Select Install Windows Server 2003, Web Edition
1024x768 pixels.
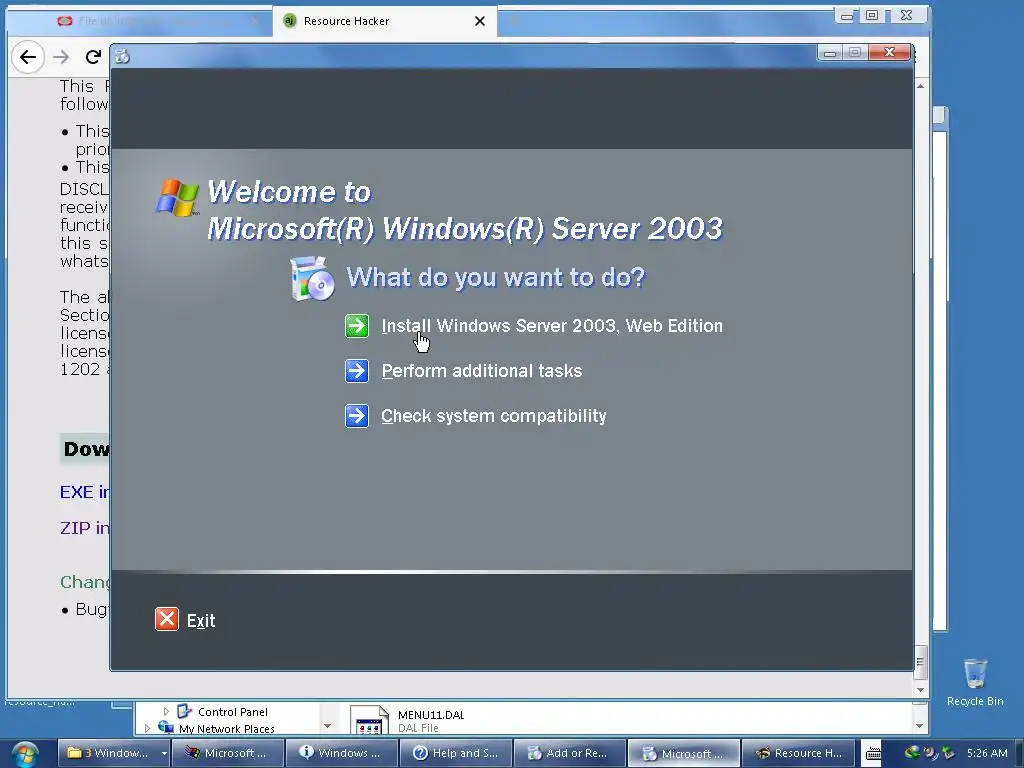(x=552, y=326)
